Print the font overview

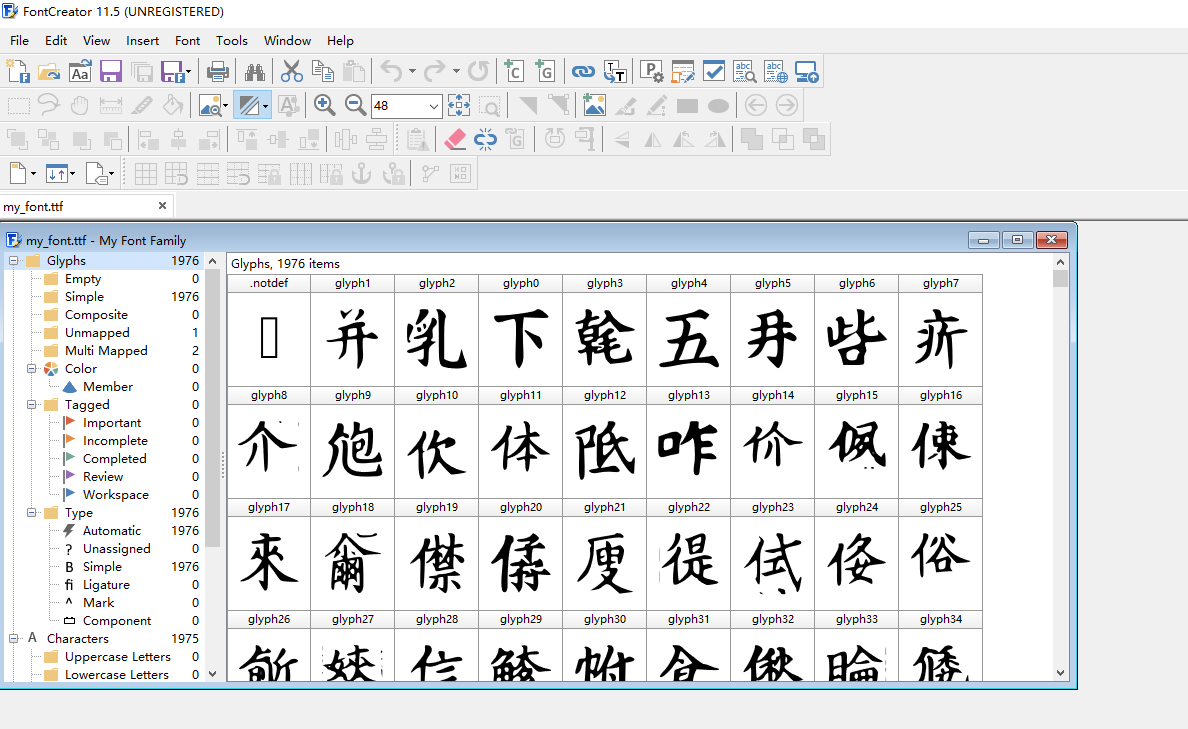(x=219, y=71)
